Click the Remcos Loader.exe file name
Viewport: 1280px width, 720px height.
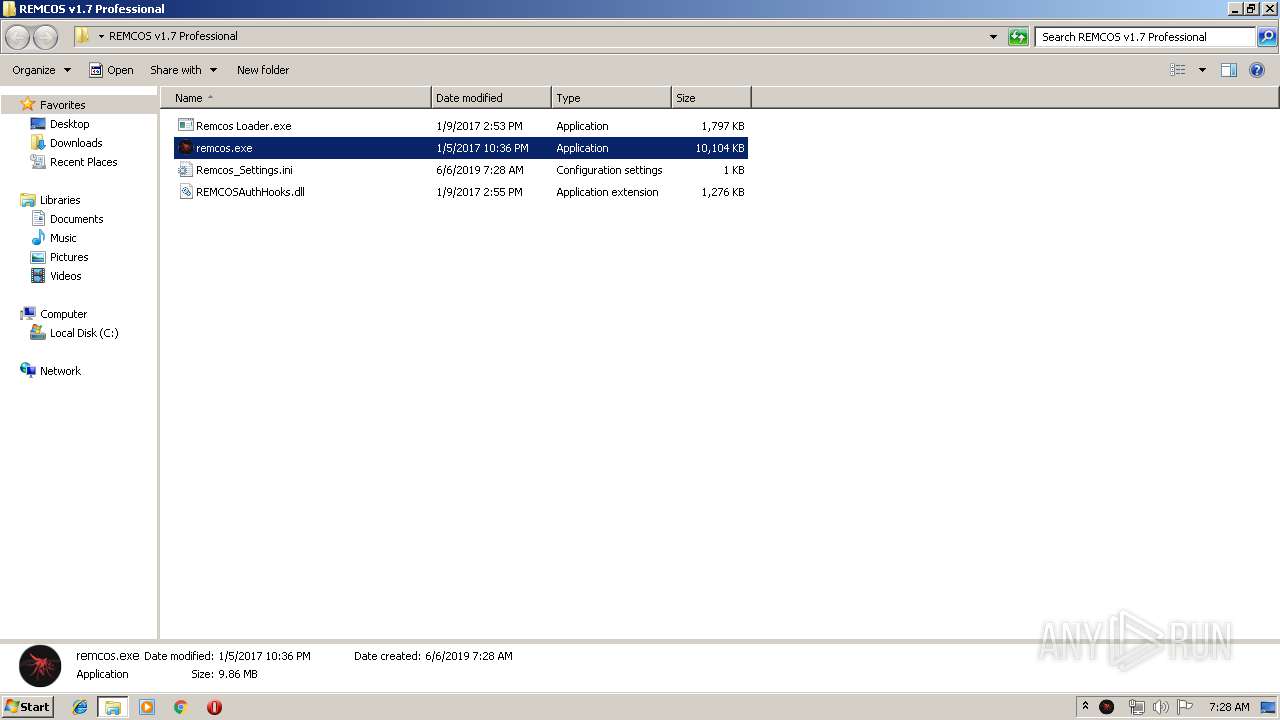pyautogui.click(x=244, y=126)
